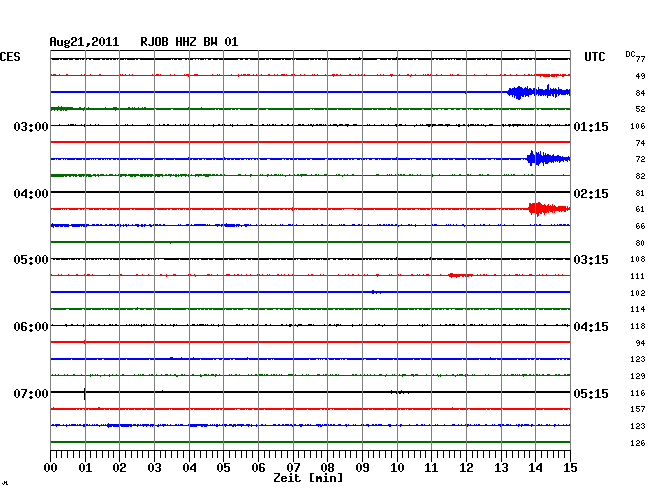The height and width of the screenshot is (494, 650).
Task: Click the 03:15 UTC time label
Action: (591, 260)
